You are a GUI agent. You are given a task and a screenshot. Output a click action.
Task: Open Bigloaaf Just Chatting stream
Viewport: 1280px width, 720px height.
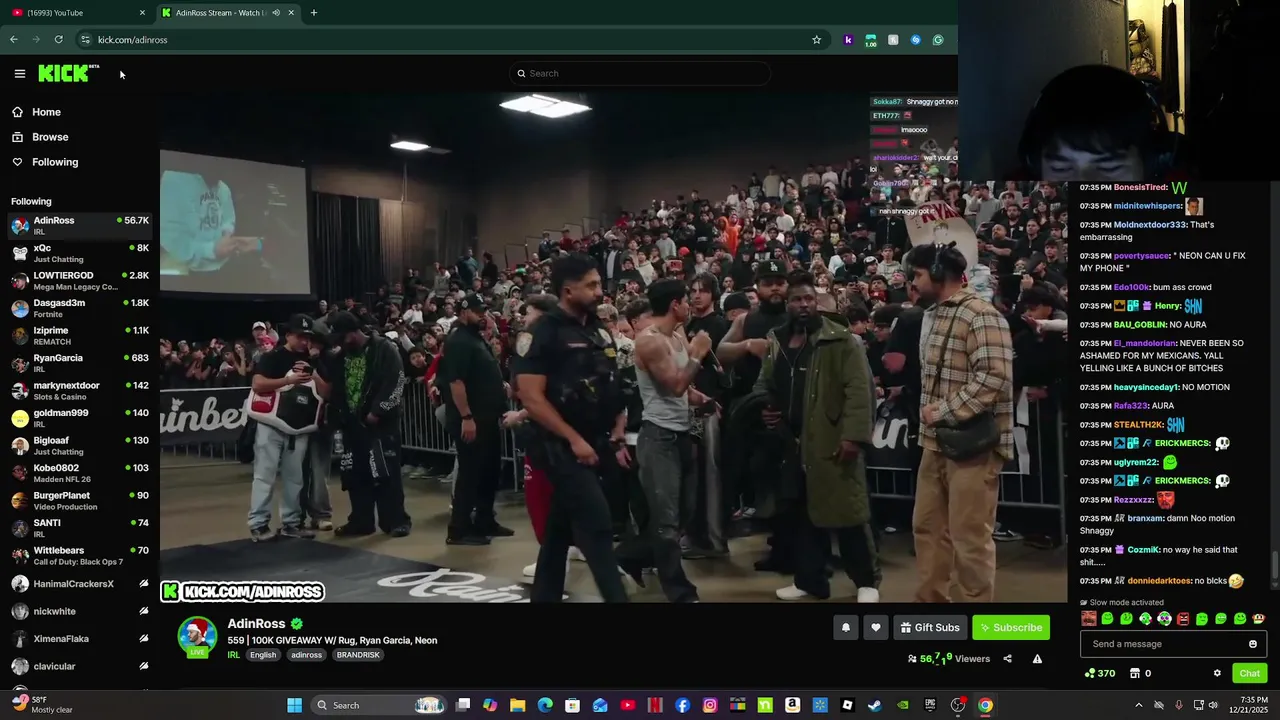pos(80,446)
